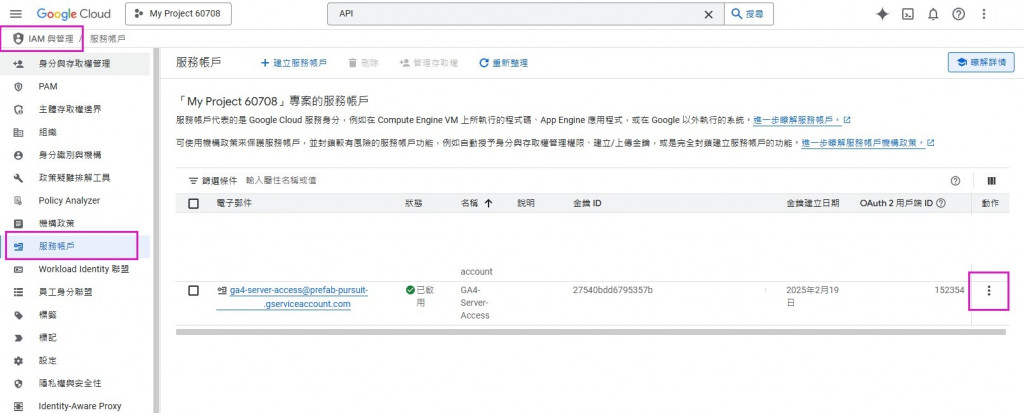This screenshot has width=1024, height=413.
Task: Click the 員工身分聯盟 sidebar icon
Action: 18,292
